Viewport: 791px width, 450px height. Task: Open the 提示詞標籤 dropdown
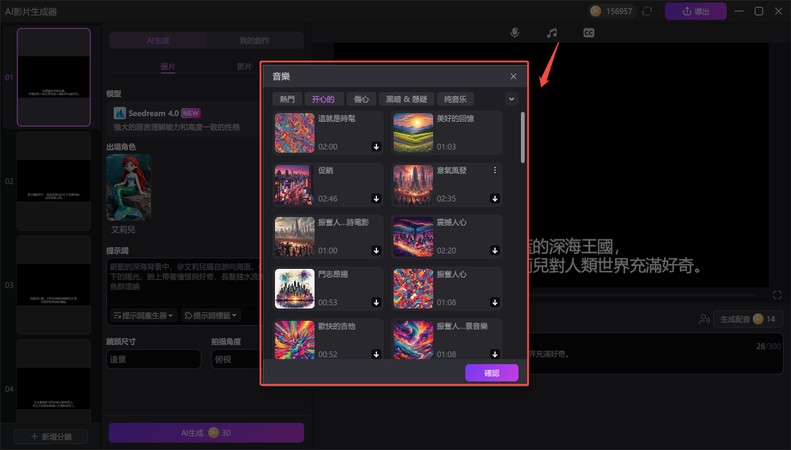(x=211, y=315)
